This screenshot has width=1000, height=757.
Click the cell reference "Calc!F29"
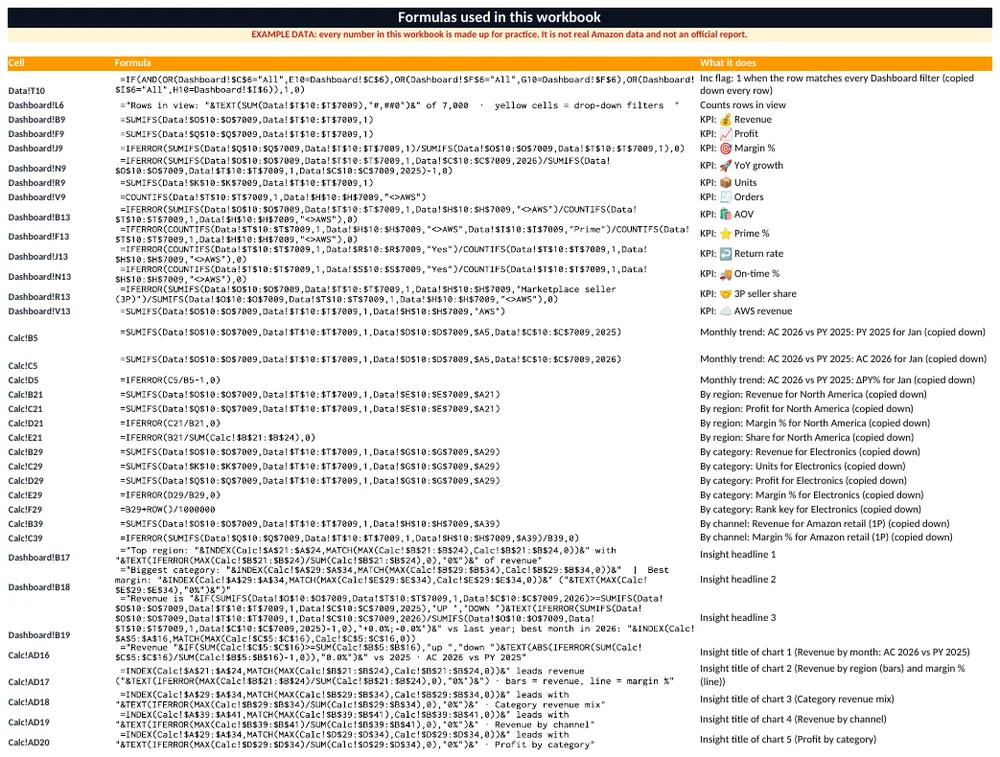click(x=26, y=510)
